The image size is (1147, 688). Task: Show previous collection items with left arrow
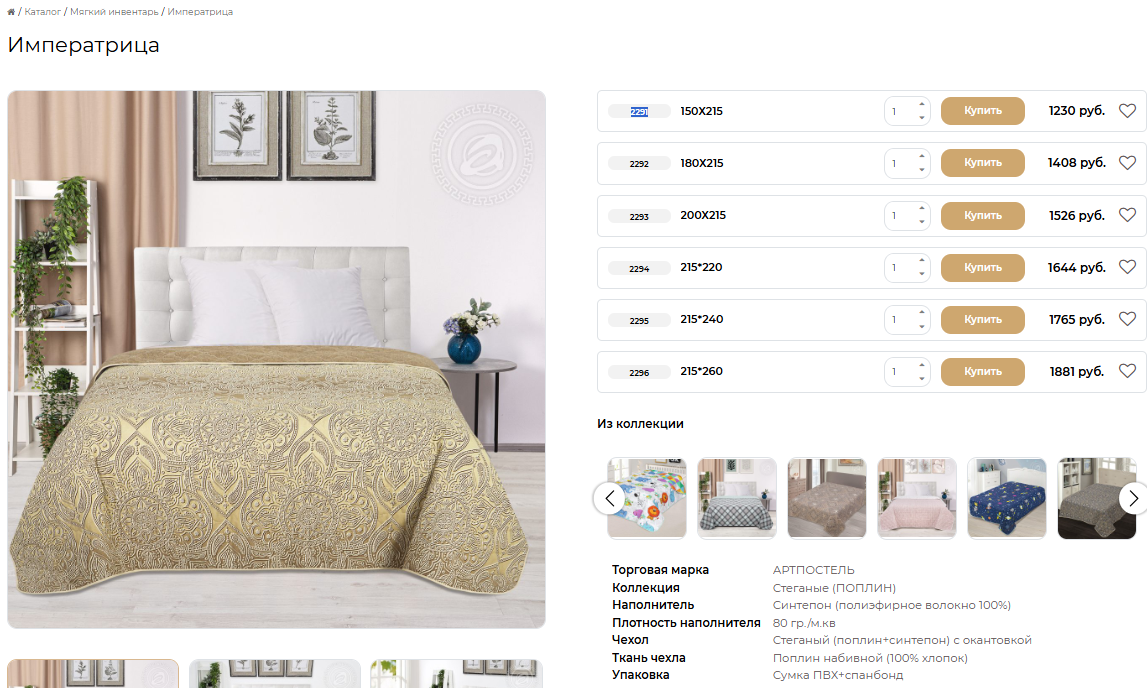tap(609, 499)
